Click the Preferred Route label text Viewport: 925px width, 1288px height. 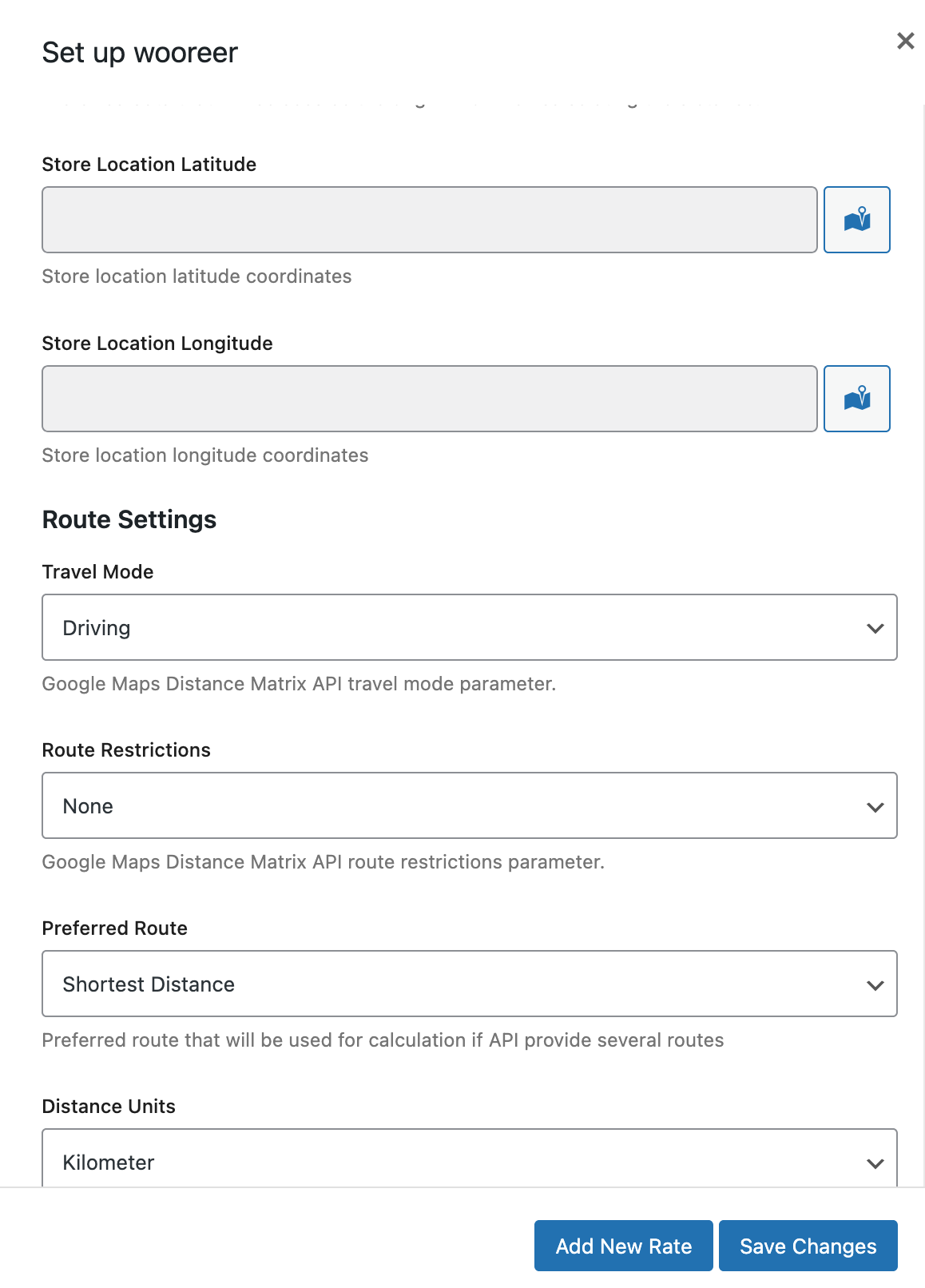(115, 928)
